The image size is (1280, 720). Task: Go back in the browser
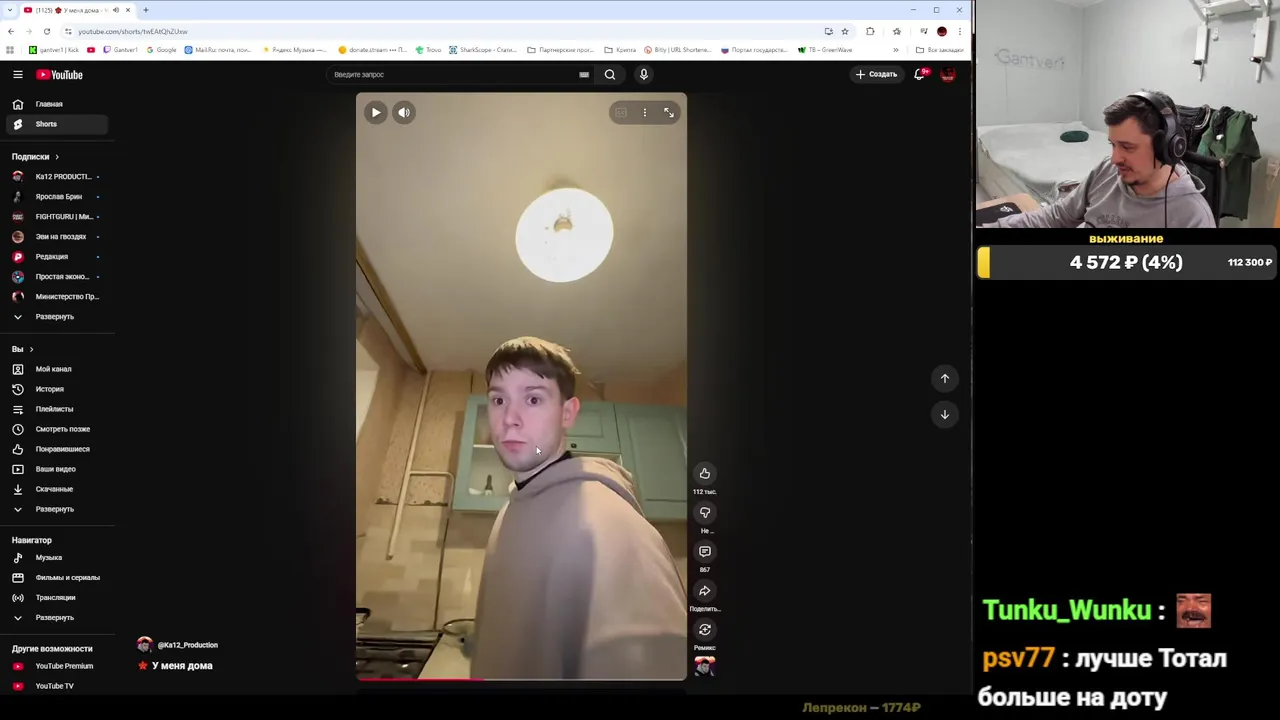pyautogui.click(x=11, y=31)
